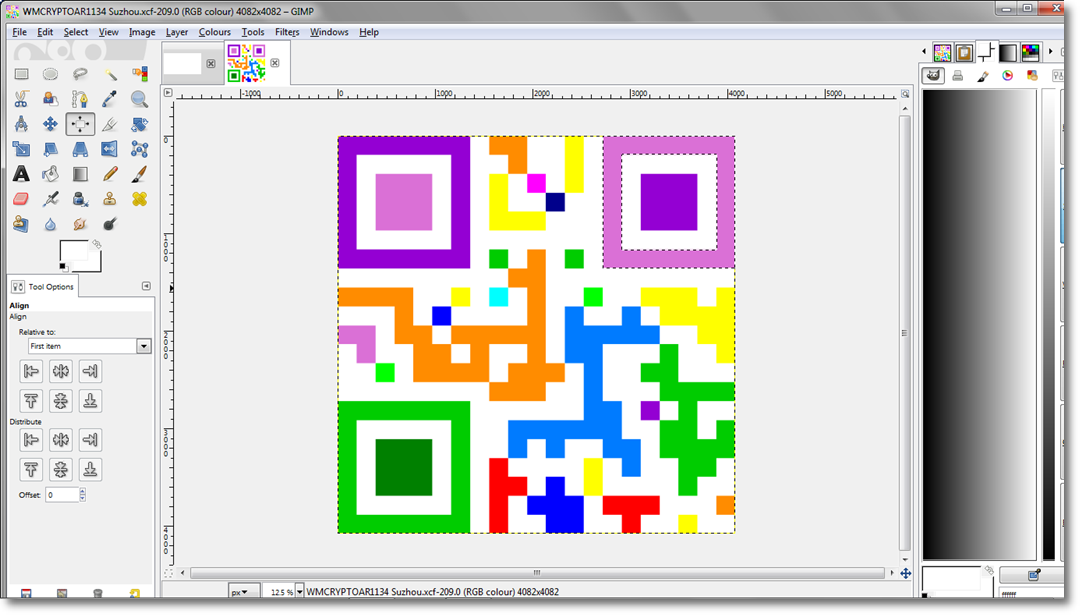1080x615 pixels.
Task: Swap toolbox foreground and background colours
Action: [97, 244]
